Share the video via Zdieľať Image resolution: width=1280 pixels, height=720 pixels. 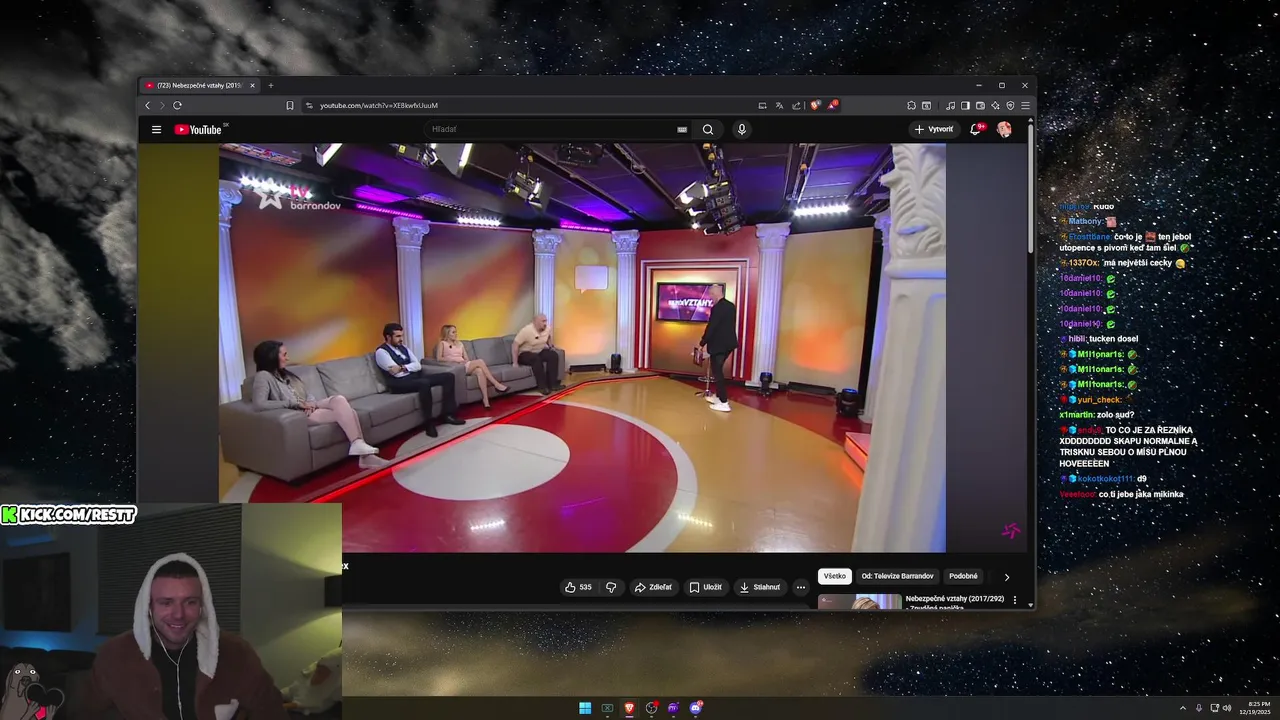(x=653, y=587)
